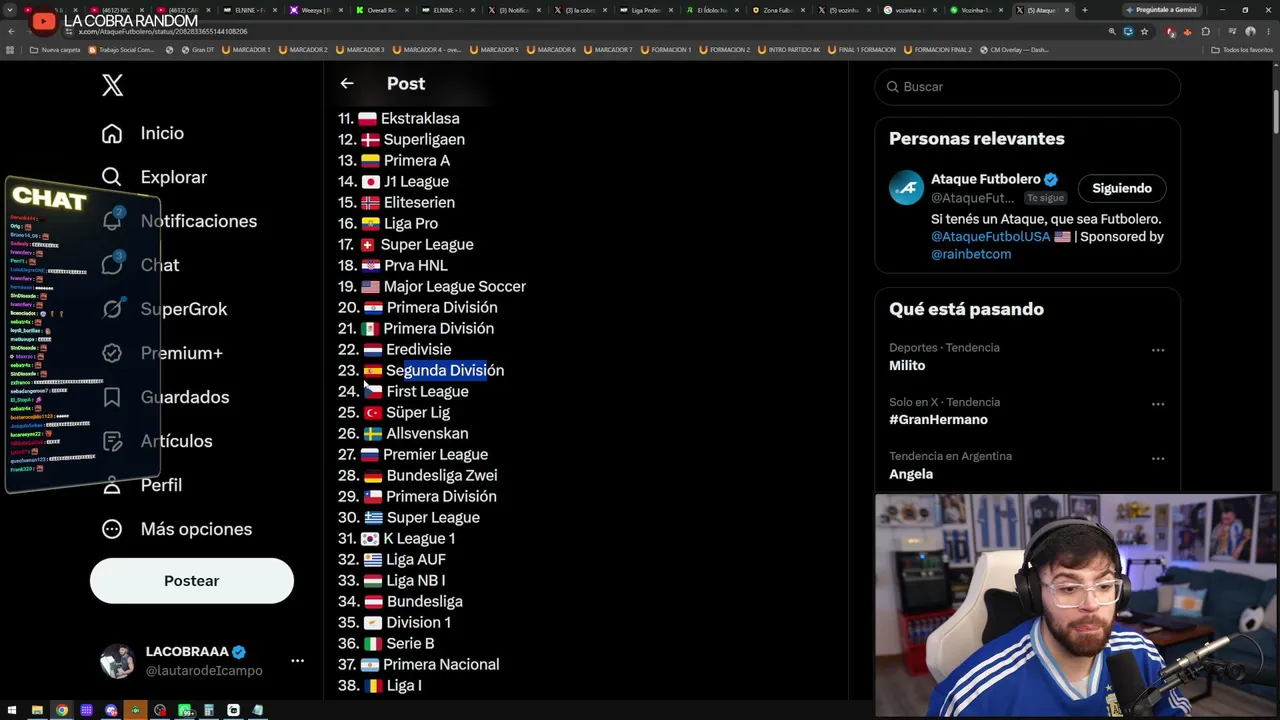Viewport: 1280px width, 720px height.
Task: Open Explorar via the magnifier icon
Action: click(x=112, y=177)
